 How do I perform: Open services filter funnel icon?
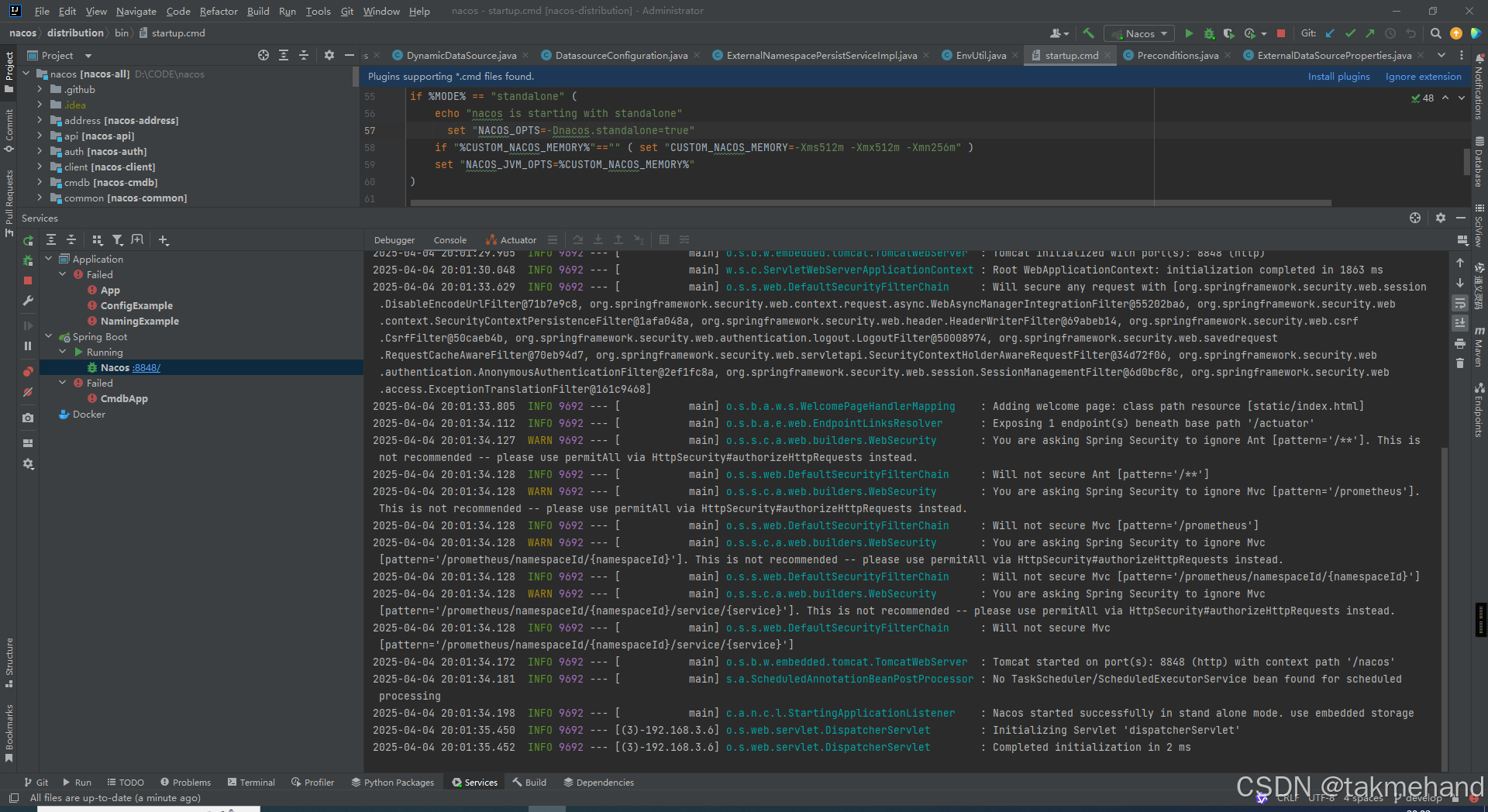coord(117,240)
